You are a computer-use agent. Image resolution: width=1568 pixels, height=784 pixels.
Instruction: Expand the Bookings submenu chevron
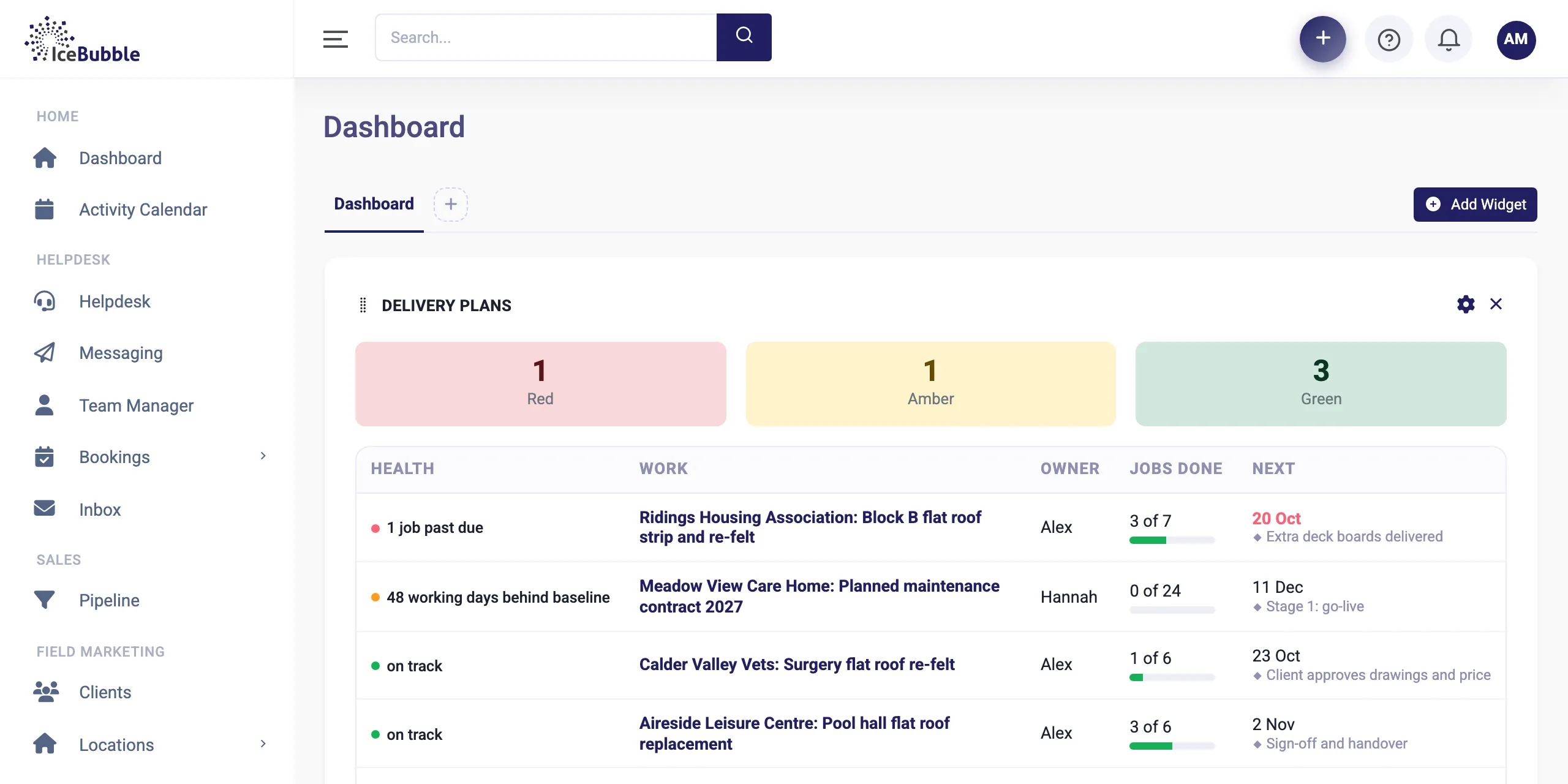pyautogui.click(x=263, y=456)
